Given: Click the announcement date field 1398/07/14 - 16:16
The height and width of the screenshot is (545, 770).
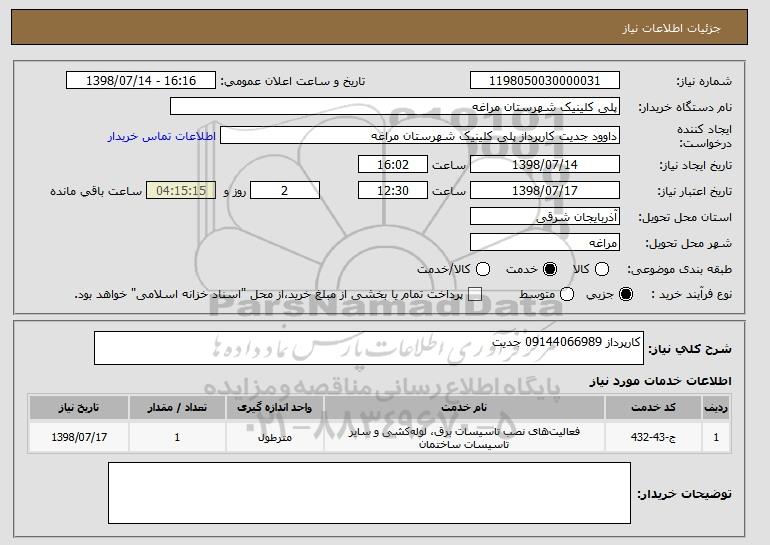Looking at the screenshot, I should coord(141,81).
